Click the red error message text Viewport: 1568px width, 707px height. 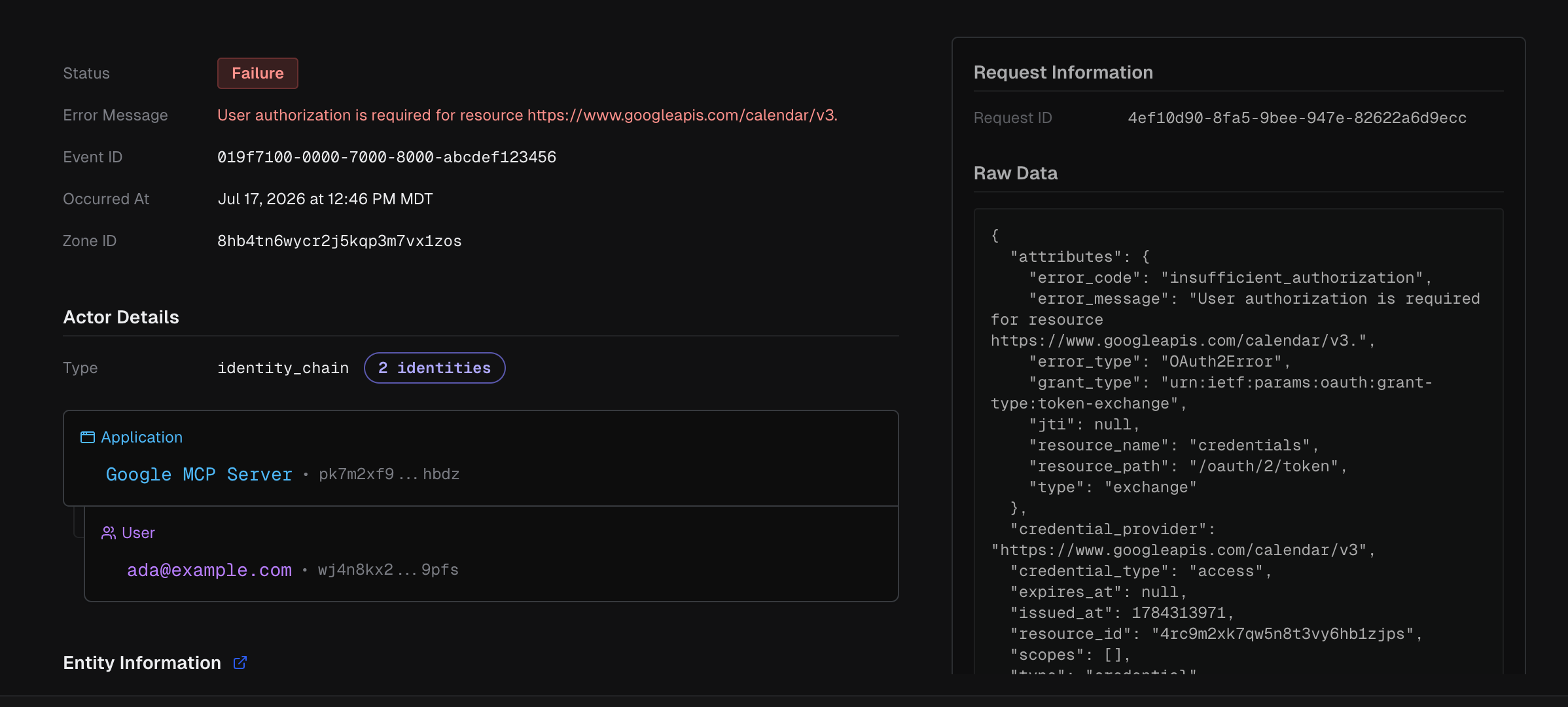point(527,115)
